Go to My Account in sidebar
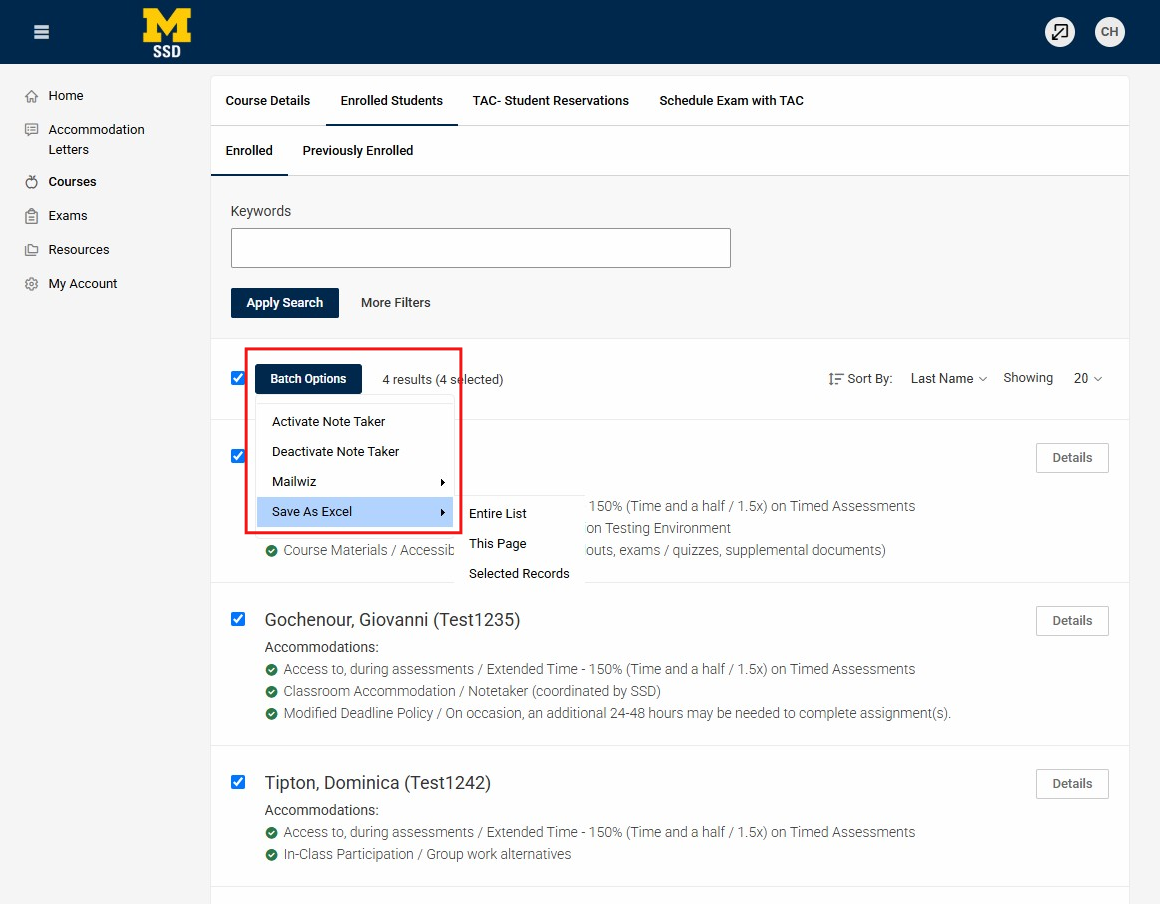The width and height of the screenshot is (1160, 904). click(83, 284)
